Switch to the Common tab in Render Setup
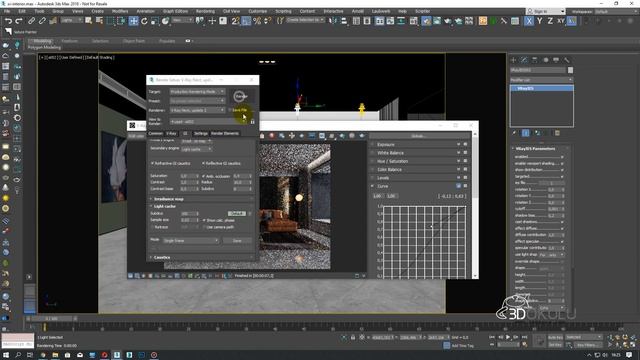The image size is (640, 360). click(156, 133)
